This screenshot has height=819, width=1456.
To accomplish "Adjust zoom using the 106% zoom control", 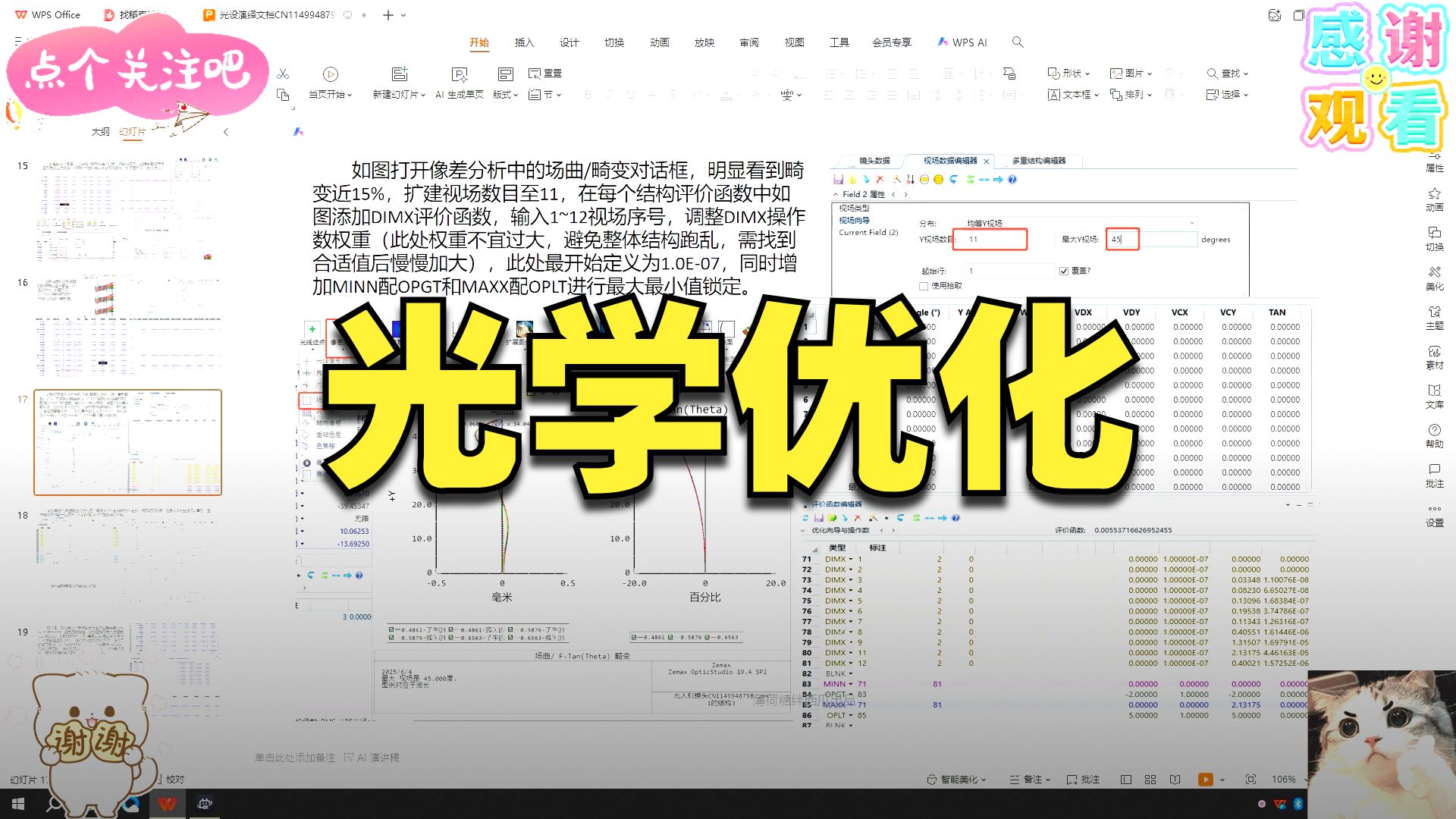I will (x=1285, y=779).
